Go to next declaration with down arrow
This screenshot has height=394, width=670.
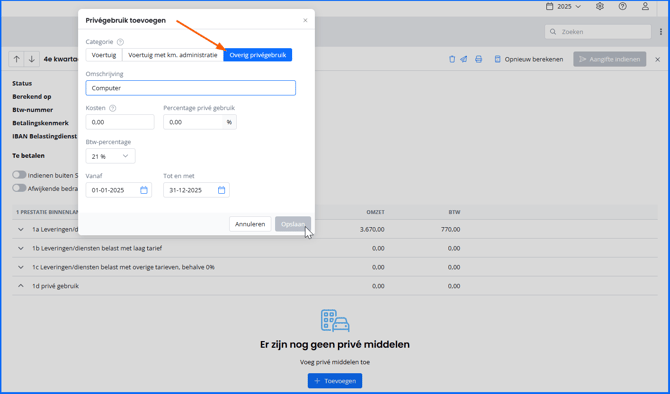pos(32,59)
